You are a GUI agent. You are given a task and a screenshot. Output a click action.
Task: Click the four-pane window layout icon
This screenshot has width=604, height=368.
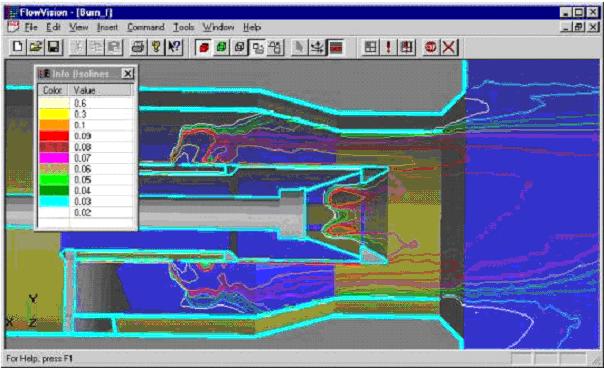pyautogui.click(x=370, y=47)
